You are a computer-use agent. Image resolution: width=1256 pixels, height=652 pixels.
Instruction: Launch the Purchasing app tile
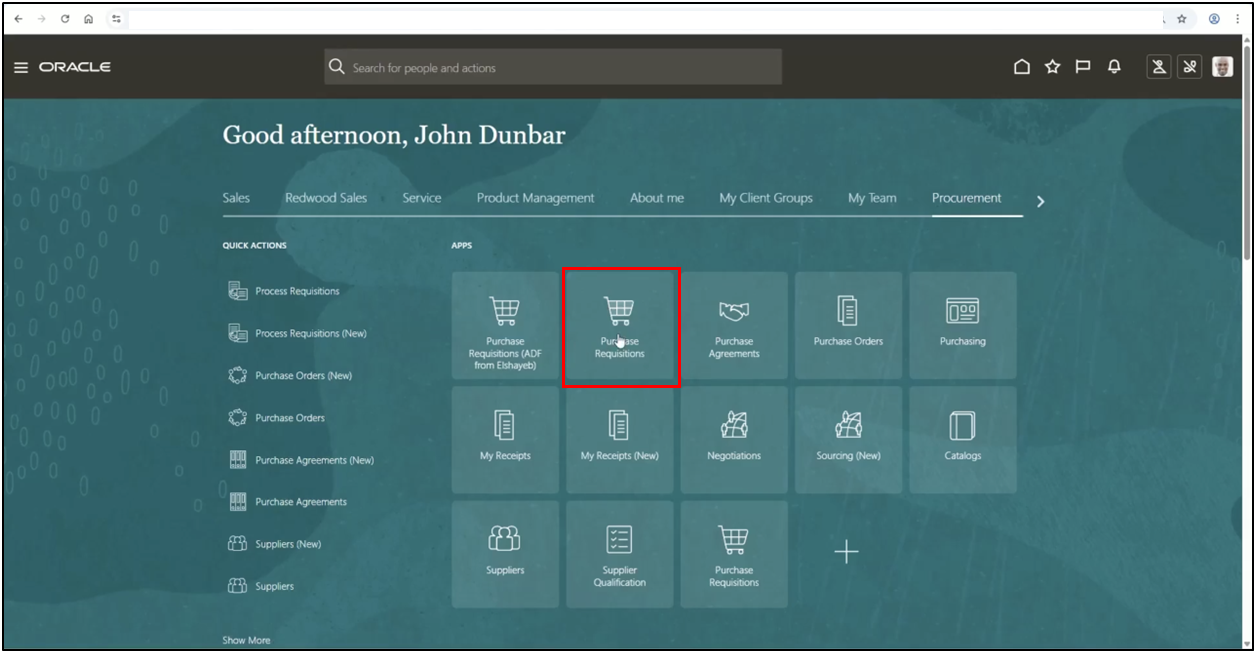(962, 325)
